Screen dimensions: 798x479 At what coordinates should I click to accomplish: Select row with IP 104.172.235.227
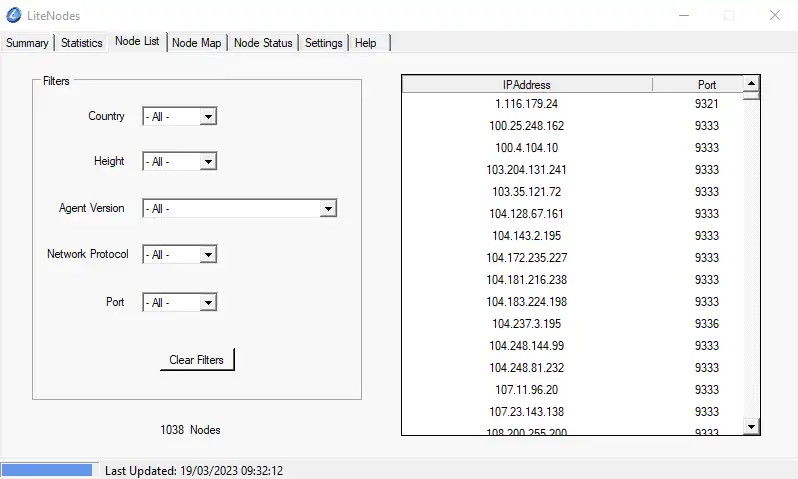click(573, 258)
